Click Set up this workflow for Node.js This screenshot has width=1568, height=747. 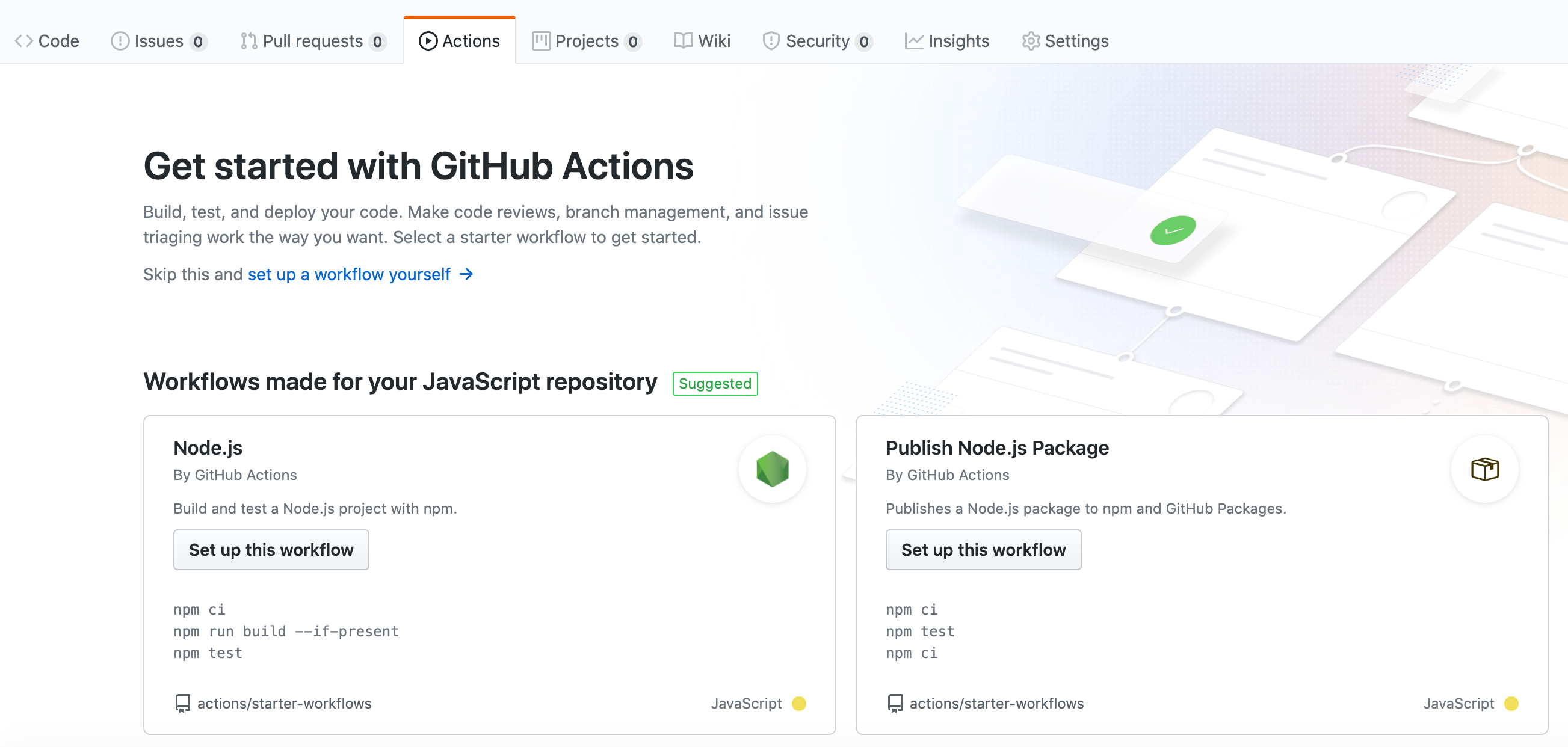click(x=271, y=549)
